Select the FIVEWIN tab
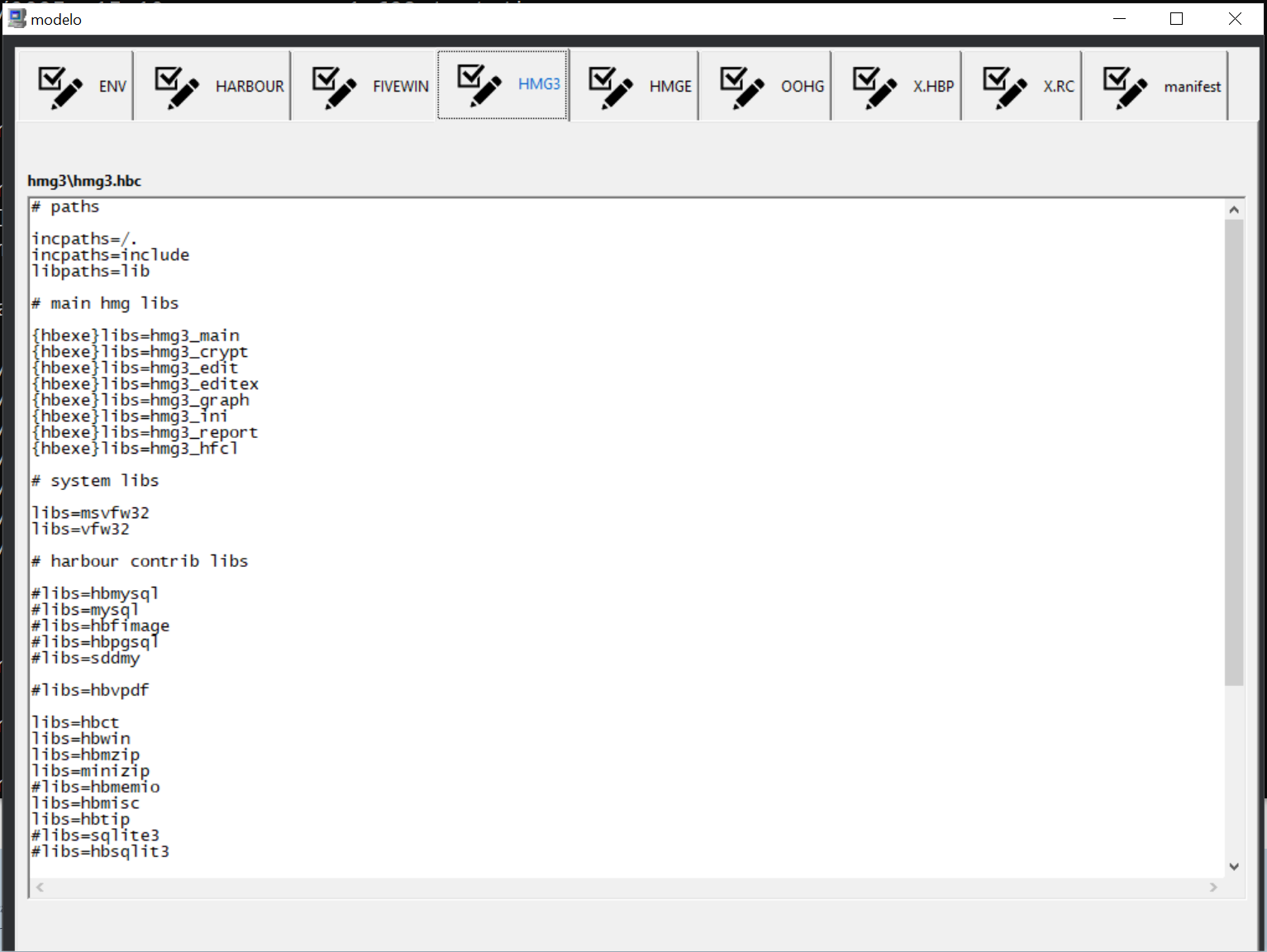Image resolution: width=1267 pixels, height=952 pixels. [364, 86]
